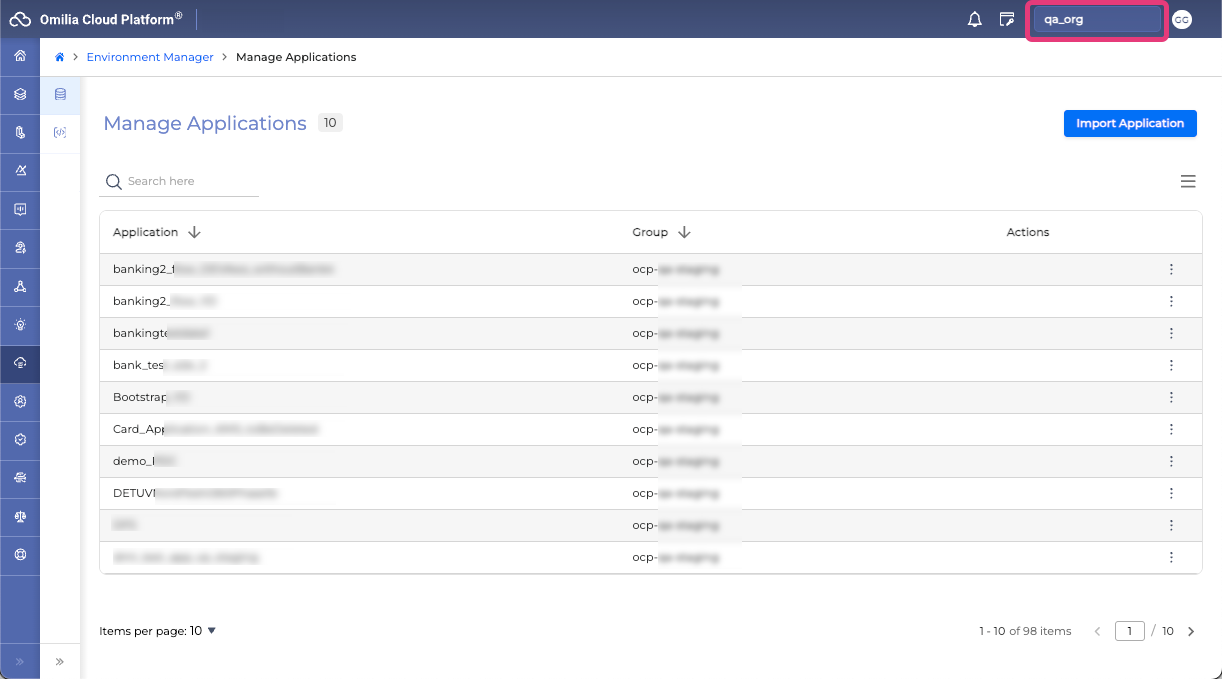Open the lifebuoy help sidebar icon
This screenshot has width=1222, height=679.
(x=20, y=555)
